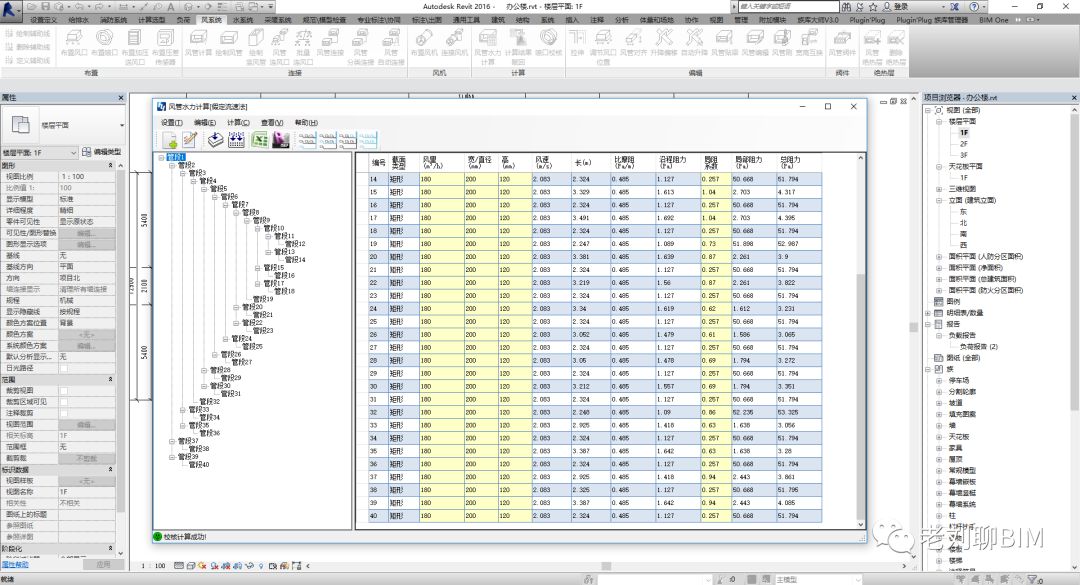Image resolution: width=1080 pixels, height=585 pixels.
Task: Expand the 明细表/数量 node
Action: click(928, 313)
